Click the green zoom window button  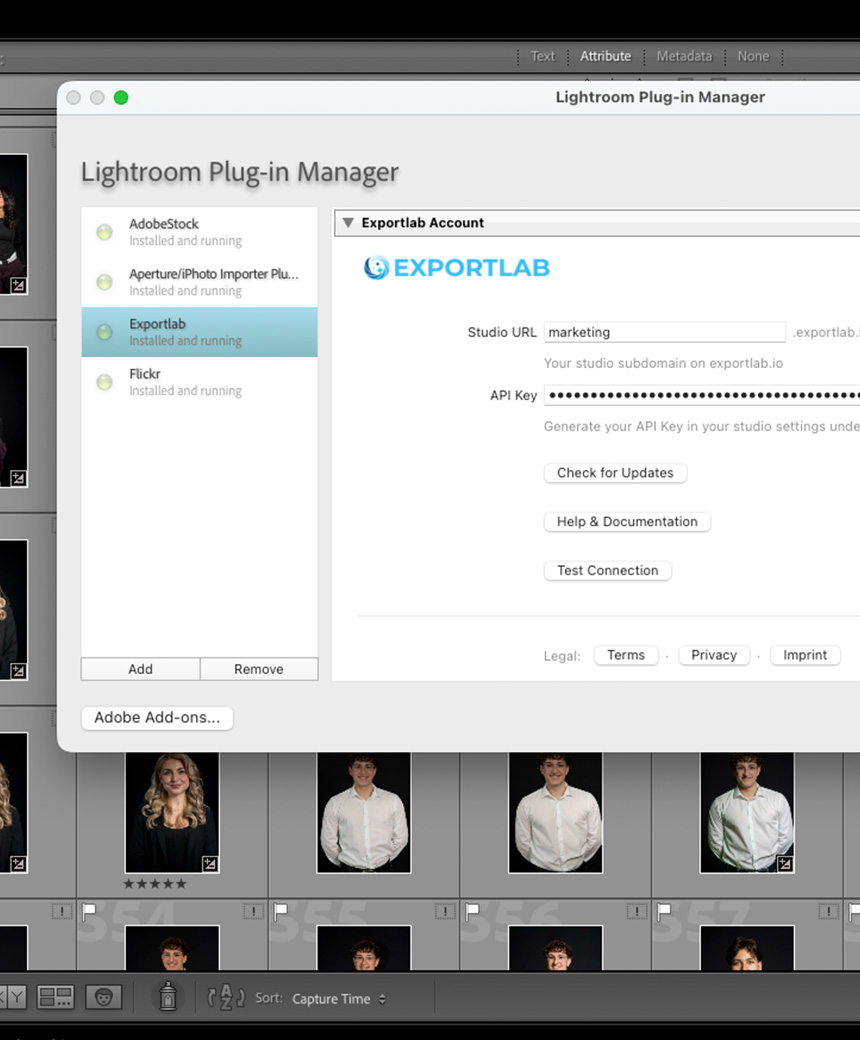click(x=121, y=98)
